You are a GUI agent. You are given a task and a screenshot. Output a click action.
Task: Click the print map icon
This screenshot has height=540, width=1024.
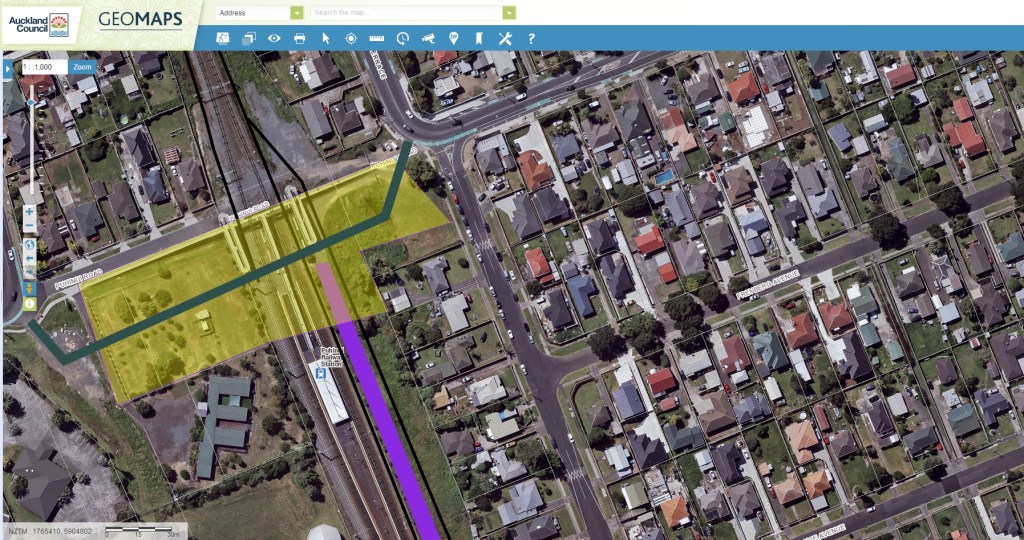point(299,38)
